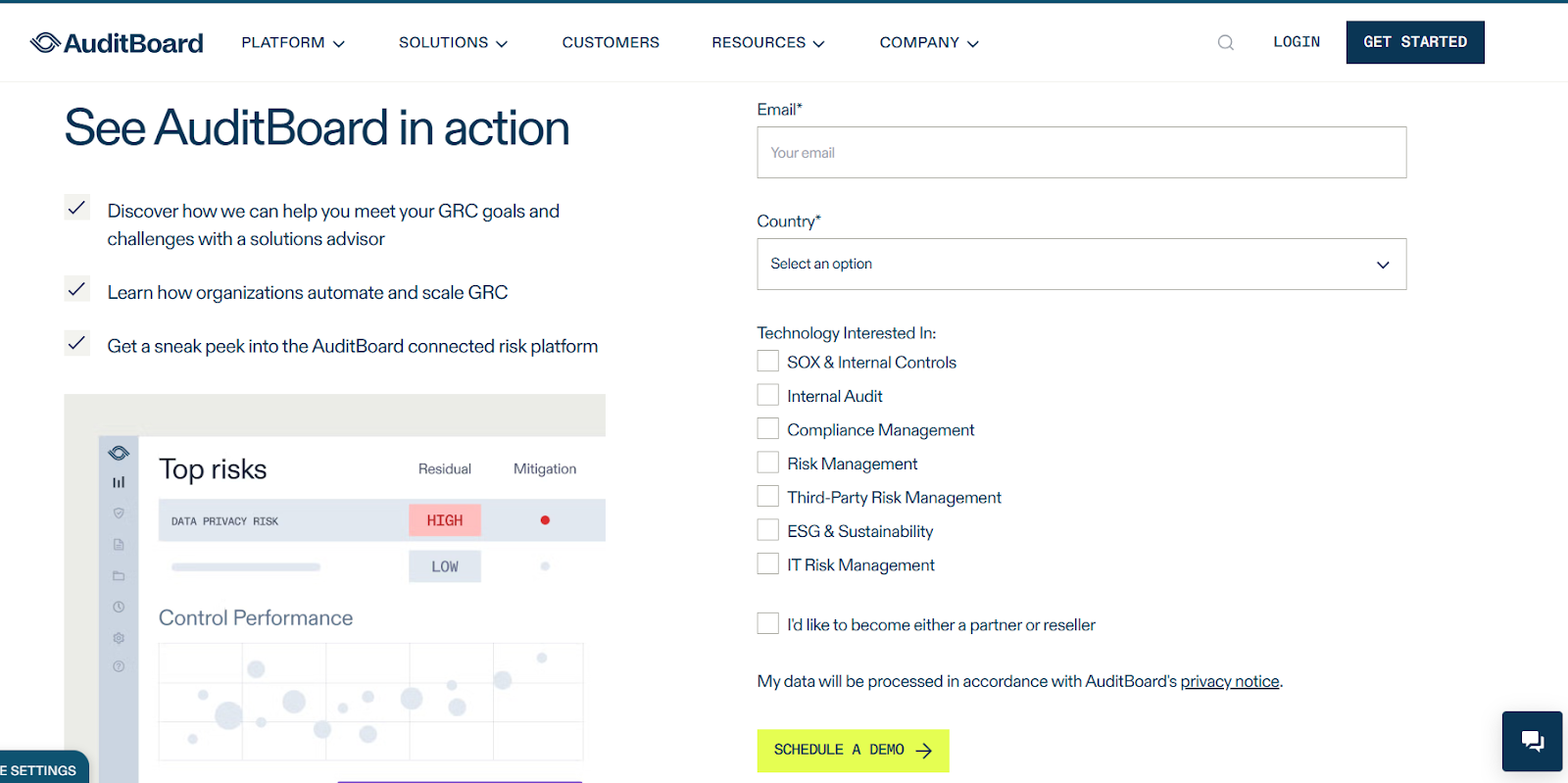The height and width of the screenshot is (783, 1568).
Task: Focus the Your email input field
Action: point(1081,153)
